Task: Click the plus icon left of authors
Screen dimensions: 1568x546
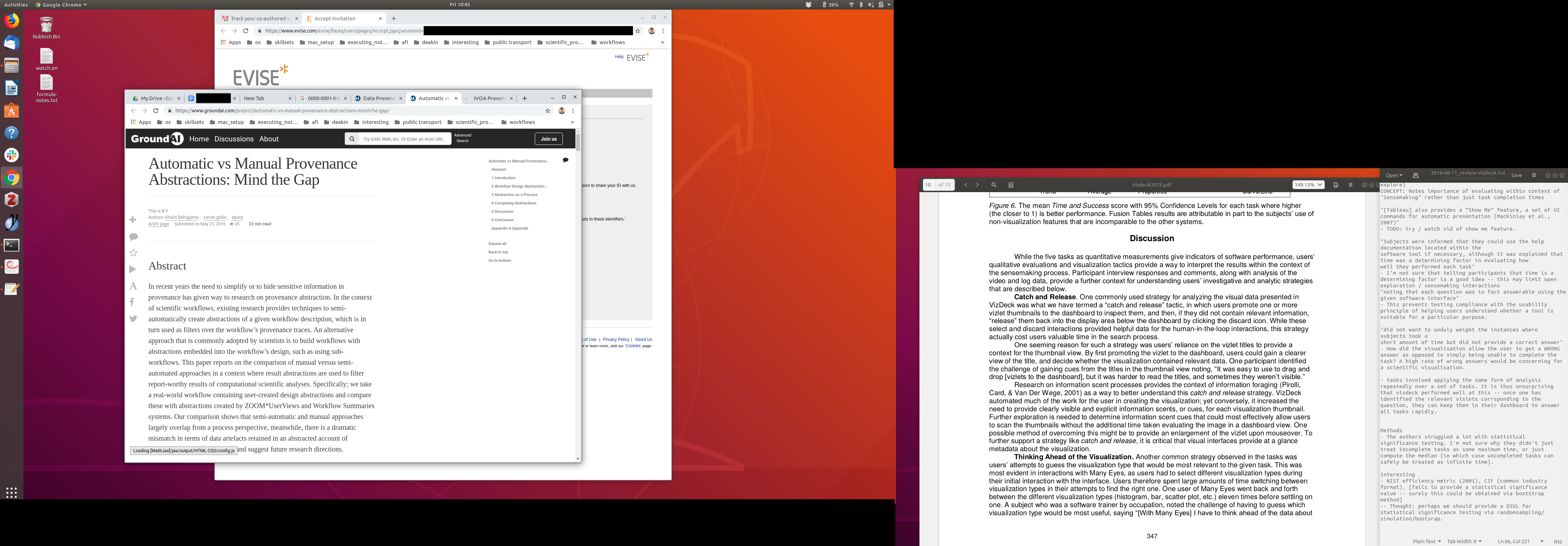Action: 133,219
